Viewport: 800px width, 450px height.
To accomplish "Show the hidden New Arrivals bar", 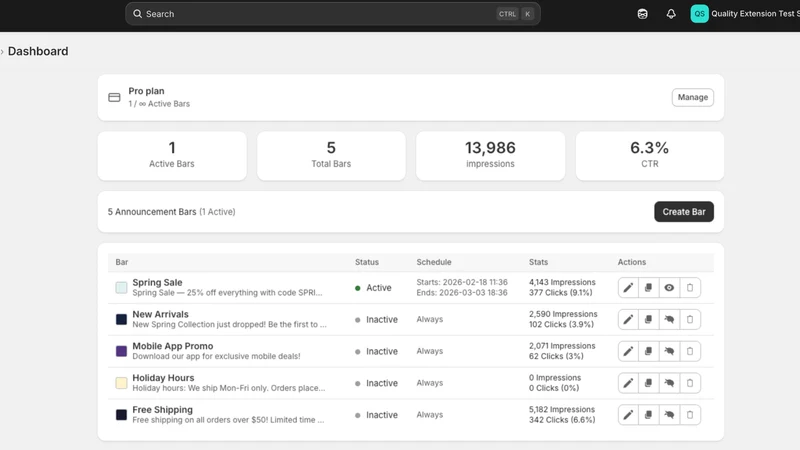I will tap(669, 319).
